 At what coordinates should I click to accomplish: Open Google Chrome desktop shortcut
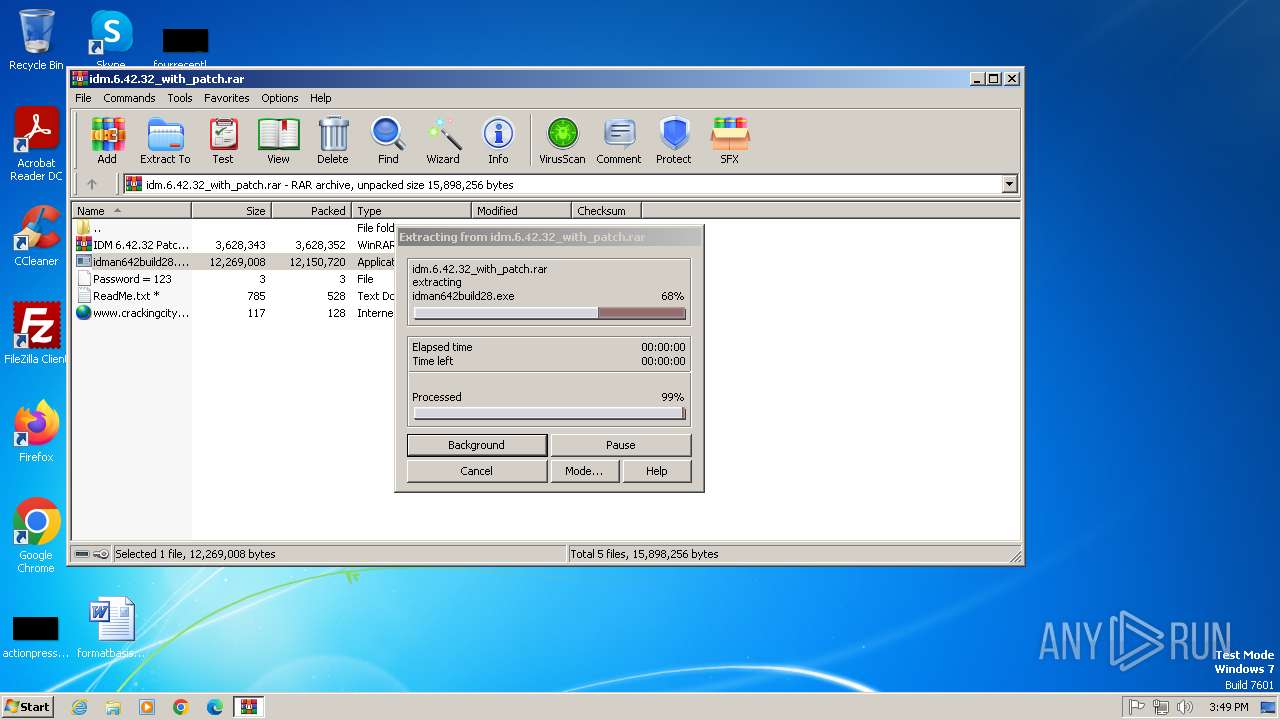36,536
